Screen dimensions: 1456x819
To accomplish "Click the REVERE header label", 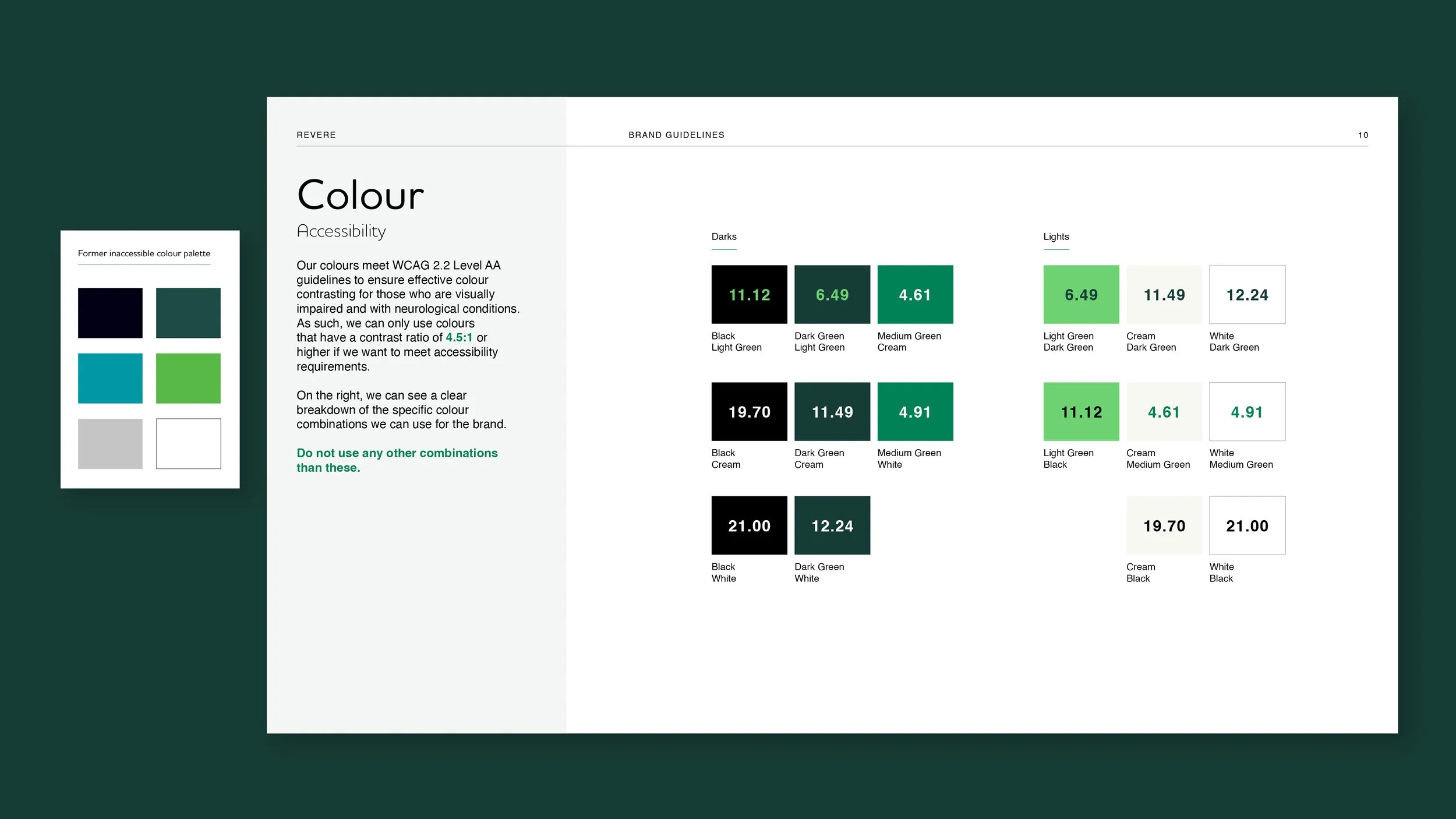I will point(316,135).
